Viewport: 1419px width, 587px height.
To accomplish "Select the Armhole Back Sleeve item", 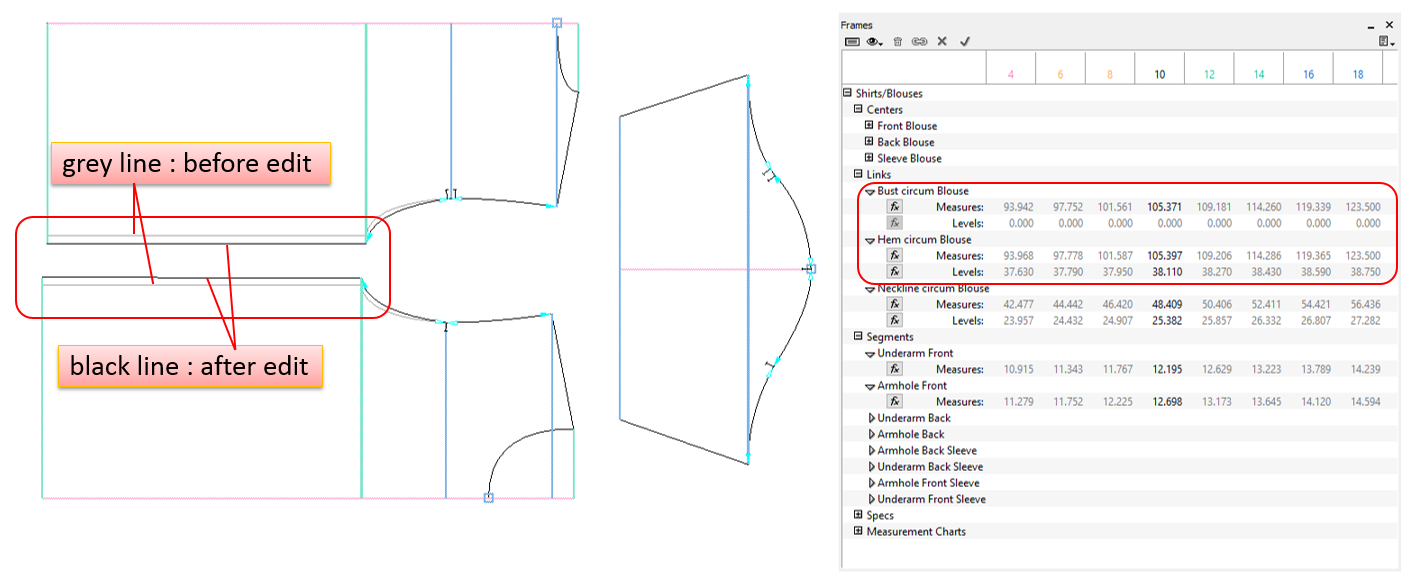I will (x=926, y=451).
